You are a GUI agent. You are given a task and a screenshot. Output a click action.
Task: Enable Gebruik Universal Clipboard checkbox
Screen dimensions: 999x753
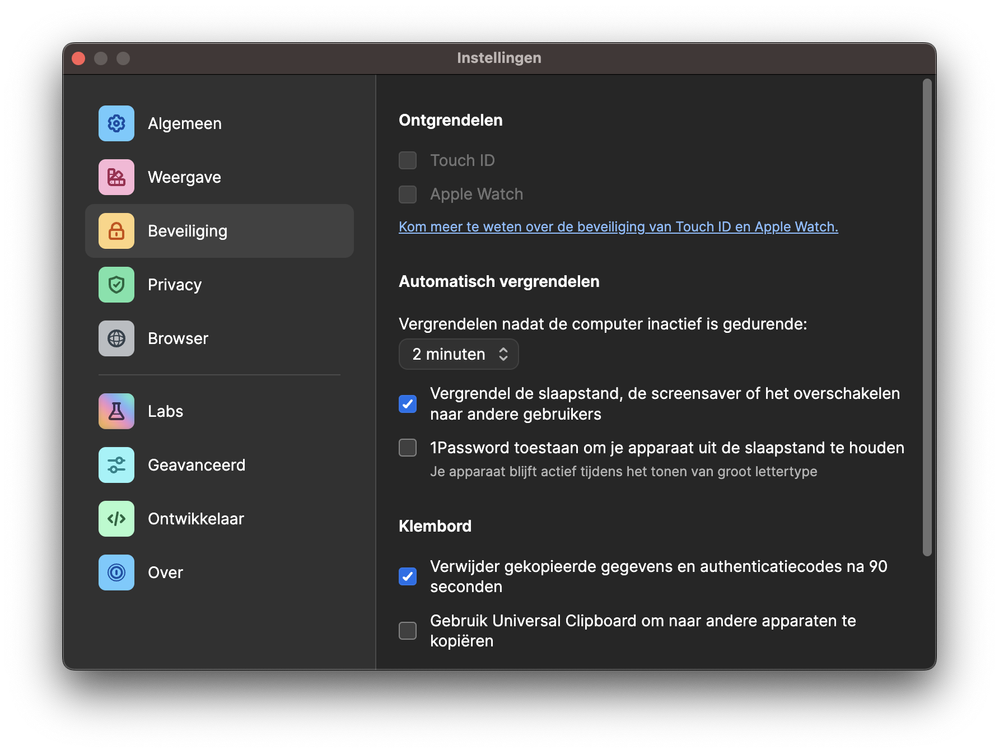(408, 630)
